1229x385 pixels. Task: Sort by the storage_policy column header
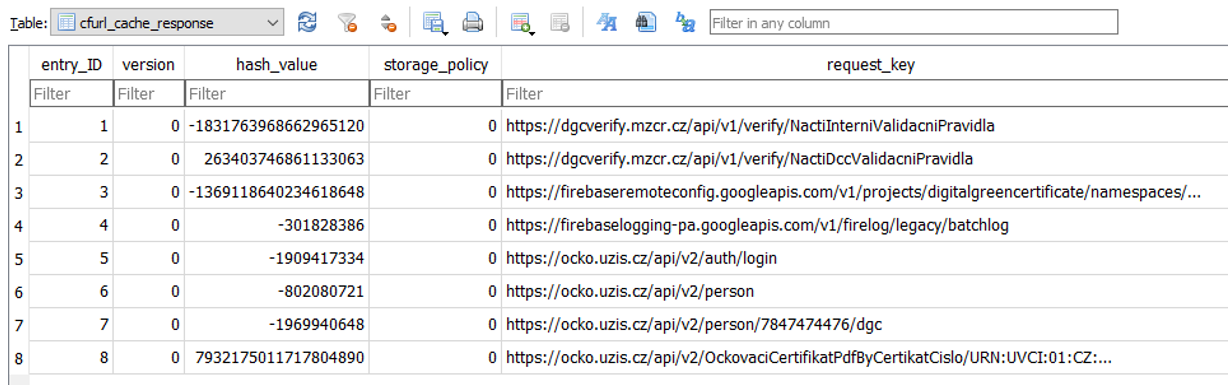coord(436,65)
